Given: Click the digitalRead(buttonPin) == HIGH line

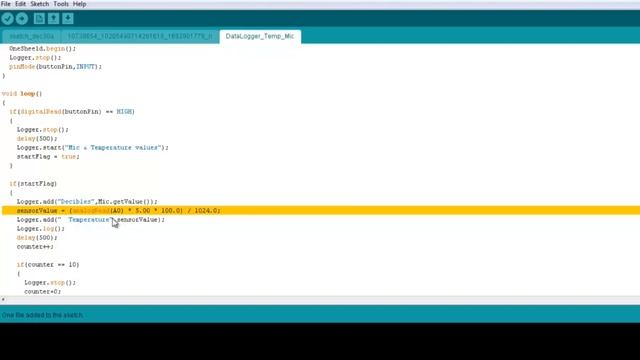Looking at the screenshot, I should pyautogui.click(x=72, y=111).
